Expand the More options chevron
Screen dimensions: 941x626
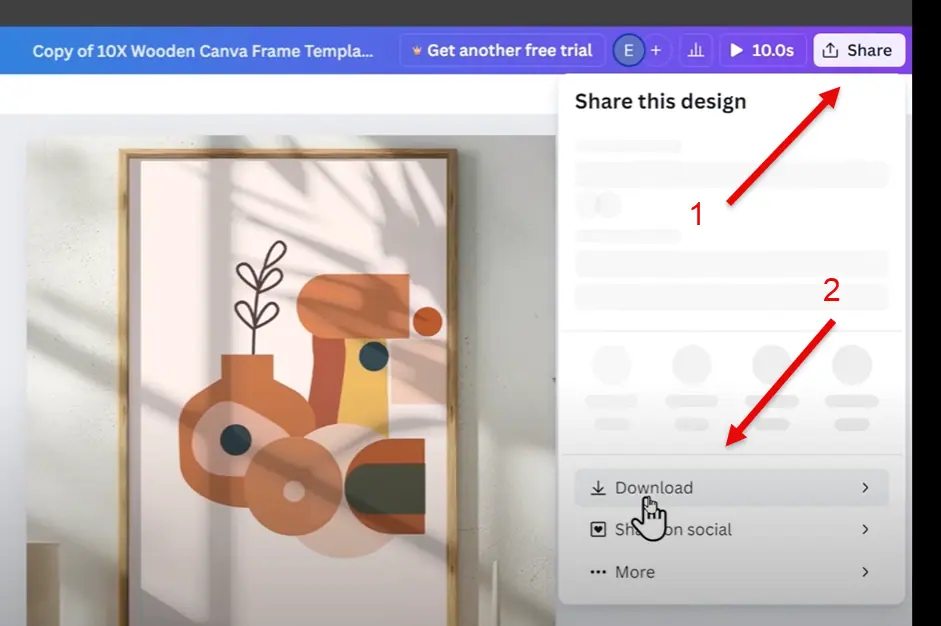[x=865, y=572]
